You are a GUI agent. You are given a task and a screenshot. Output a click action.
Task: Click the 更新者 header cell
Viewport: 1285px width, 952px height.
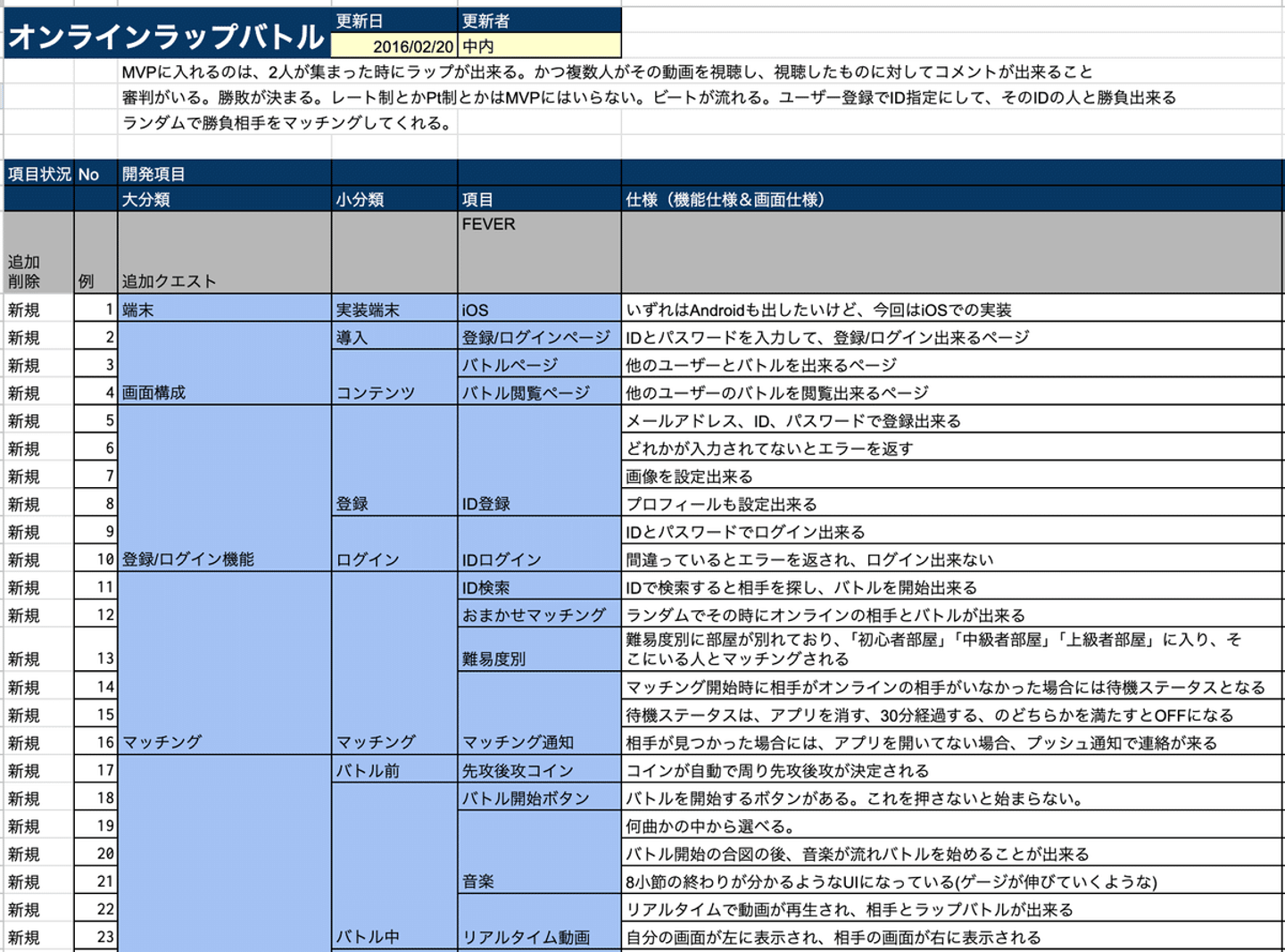click(x=539, y=21)
